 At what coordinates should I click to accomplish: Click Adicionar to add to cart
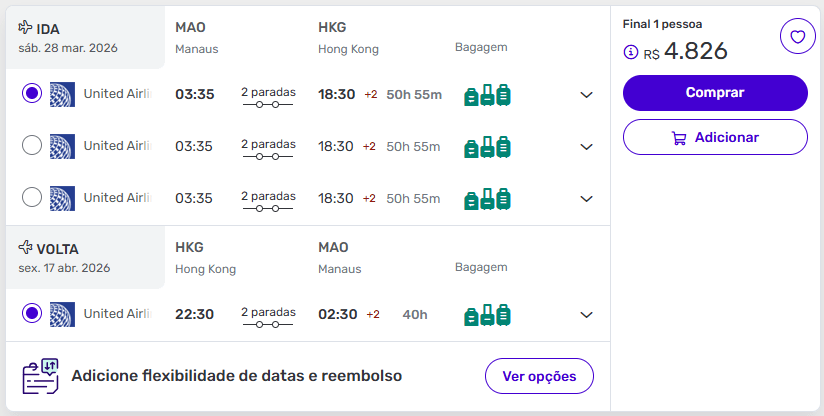click(x=715, y=137)
